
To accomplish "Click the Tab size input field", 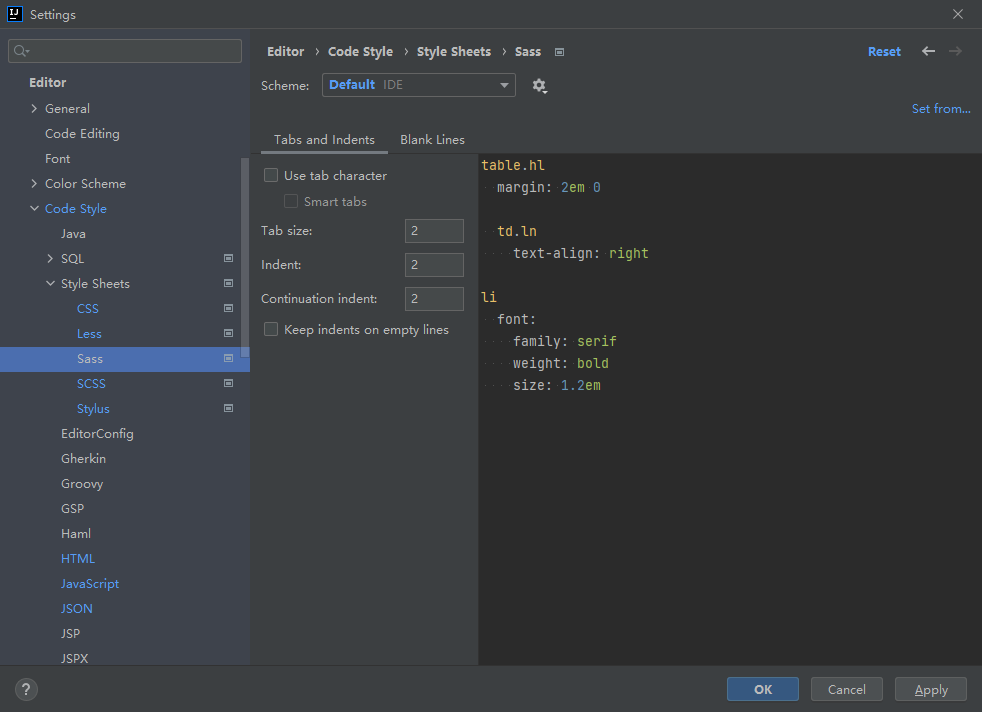I will coord(434,231).
